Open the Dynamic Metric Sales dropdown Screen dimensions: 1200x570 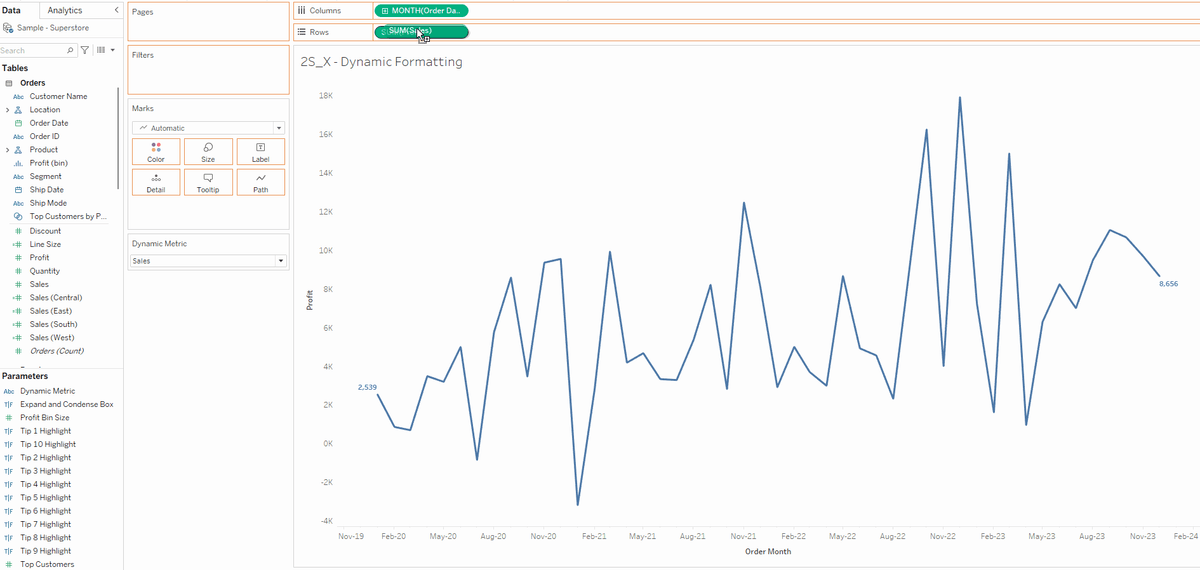coord(208,261)
